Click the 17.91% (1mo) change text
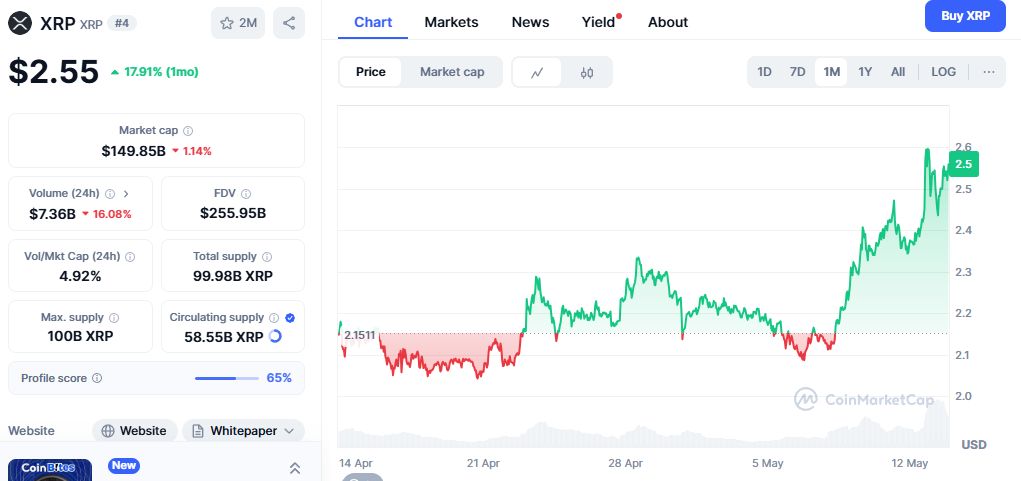The width and height of the screenshot is (1021, 481). coord(160,72)
